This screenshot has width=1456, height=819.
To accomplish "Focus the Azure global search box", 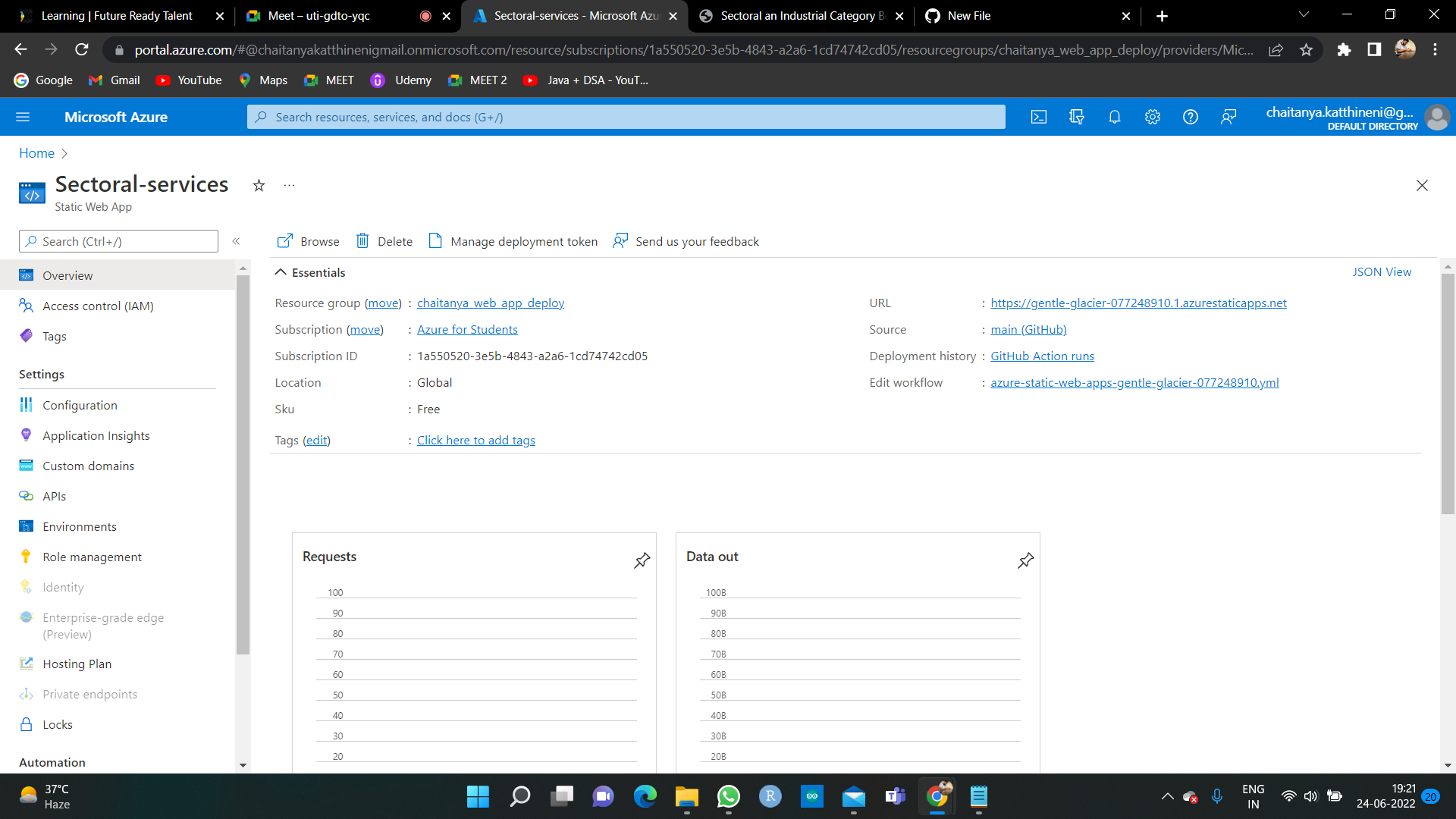I will point(626,117).
